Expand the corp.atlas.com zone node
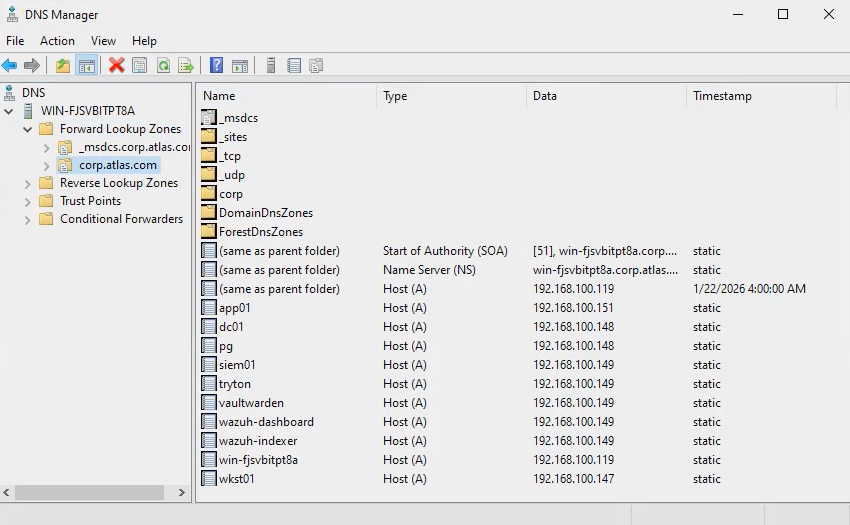Viewport: 850px width, 525px height. [47, 165]
